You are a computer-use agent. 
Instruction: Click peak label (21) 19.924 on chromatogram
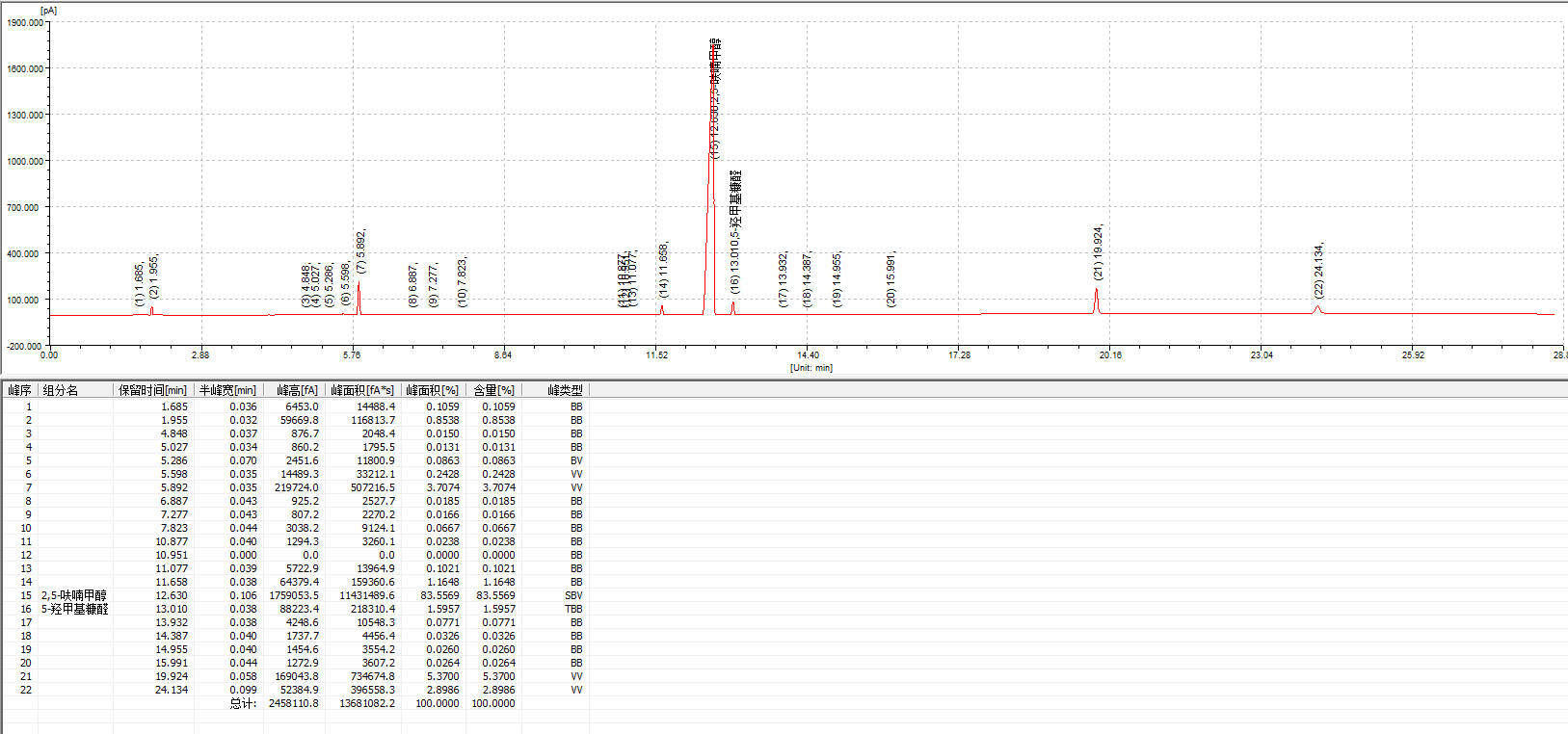(x=1098, y=253)
